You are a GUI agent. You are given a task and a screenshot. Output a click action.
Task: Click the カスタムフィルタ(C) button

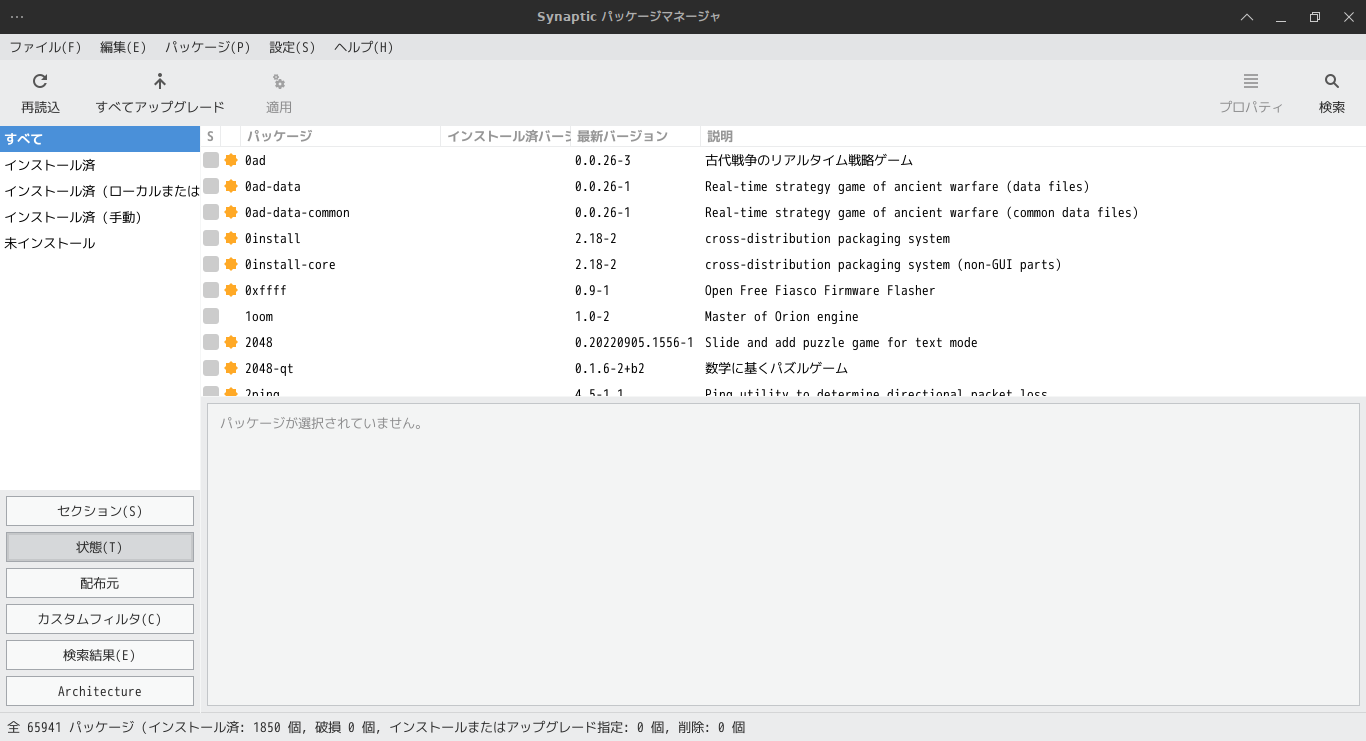pyautogui.click(x=100, y=619)
